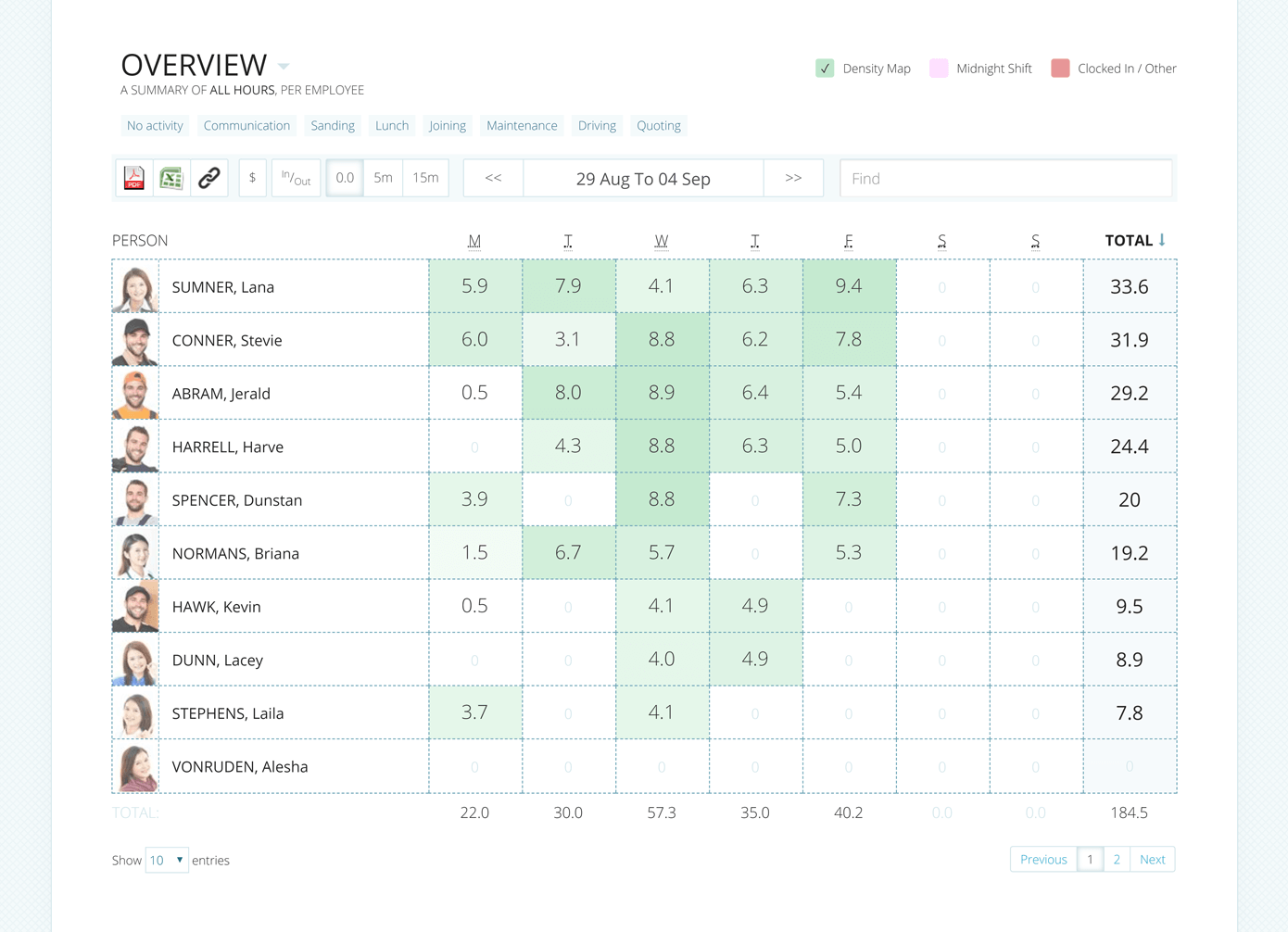Image resolution: width=1288 pixels, height=932 pixels.
Task: Open the OVERVIEW title dropdown
Action: [x=284, y=67]
